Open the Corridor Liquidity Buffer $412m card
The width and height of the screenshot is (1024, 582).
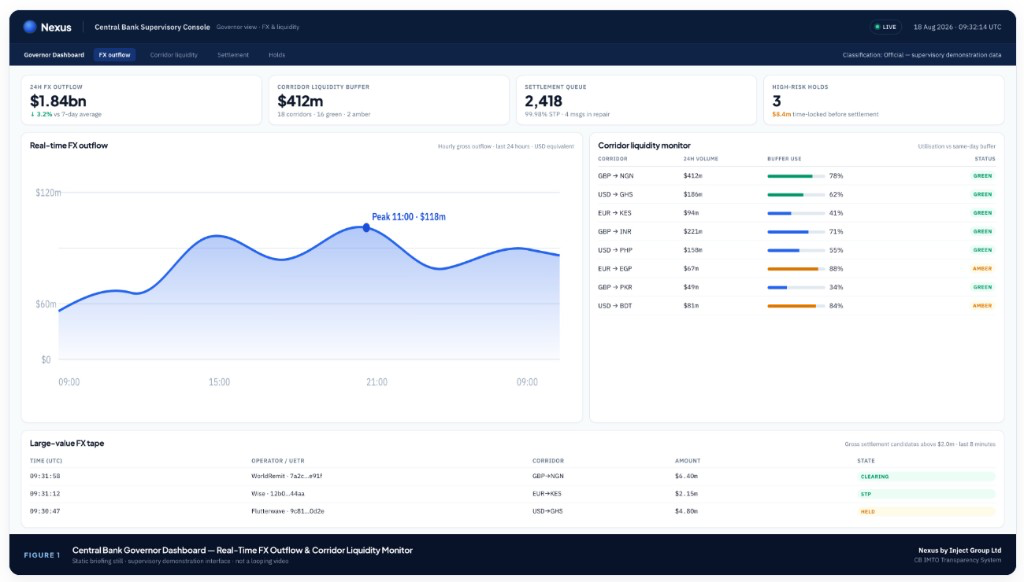(x=389, y=100)
